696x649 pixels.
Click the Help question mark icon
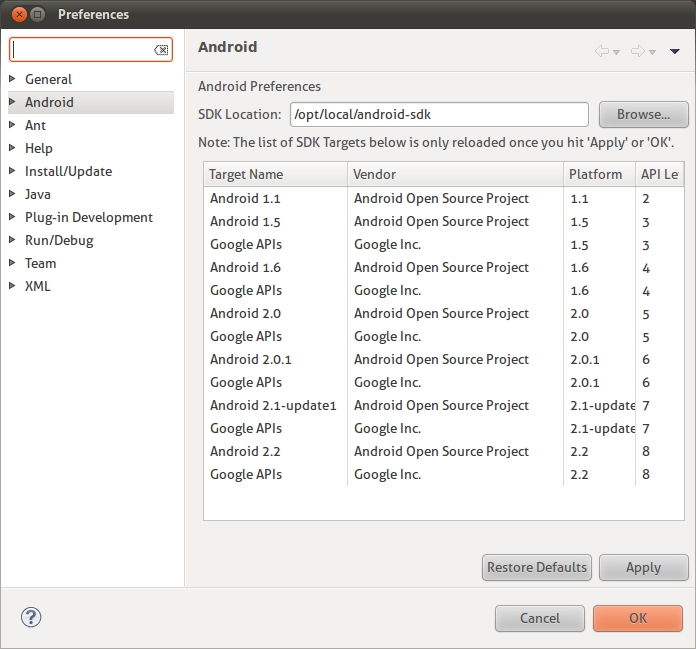pyautogui.click(x=30, y=617)
